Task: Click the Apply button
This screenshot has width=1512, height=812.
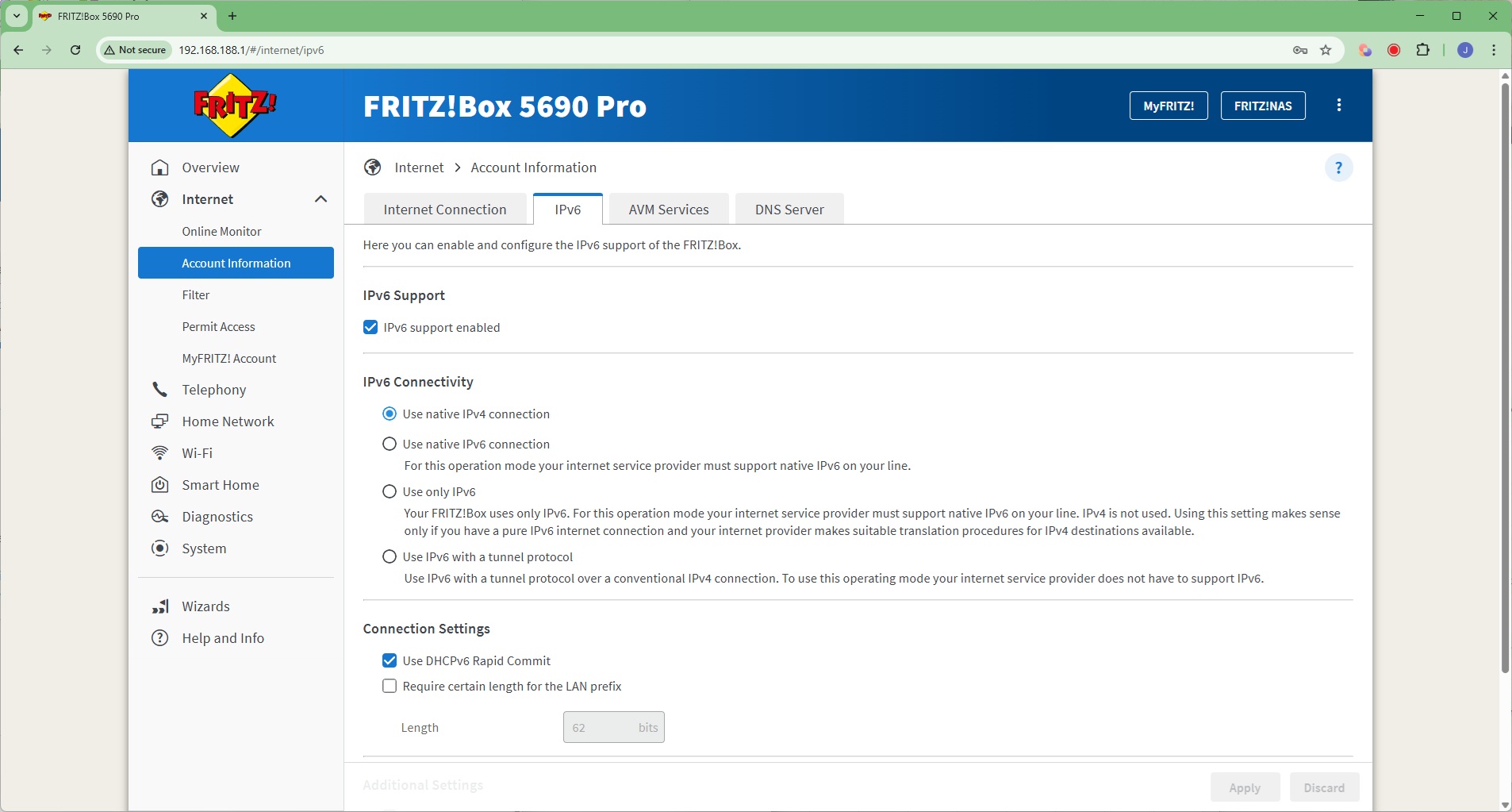Action: tap(1245, 787)
